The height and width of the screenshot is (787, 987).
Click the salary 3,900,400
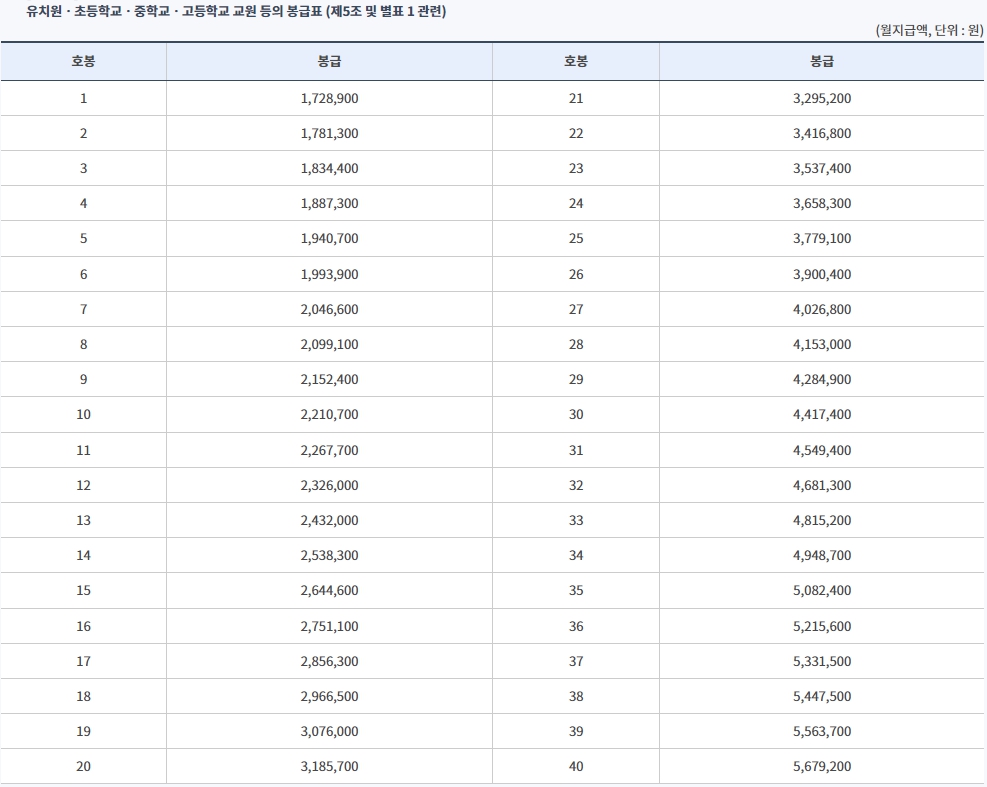[822, 274]
